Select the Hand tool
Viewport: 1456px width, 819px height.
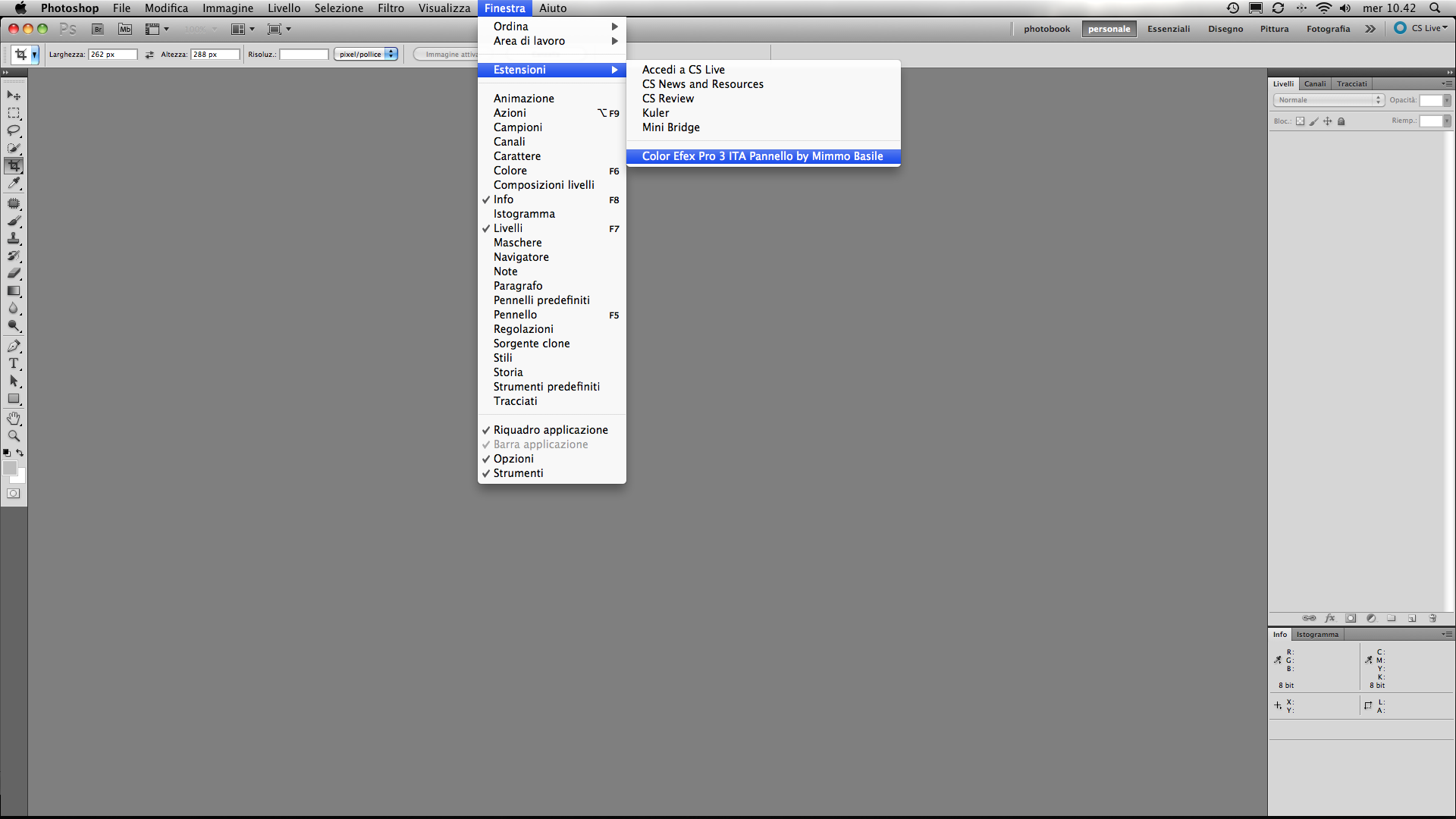tap(14, 419)
